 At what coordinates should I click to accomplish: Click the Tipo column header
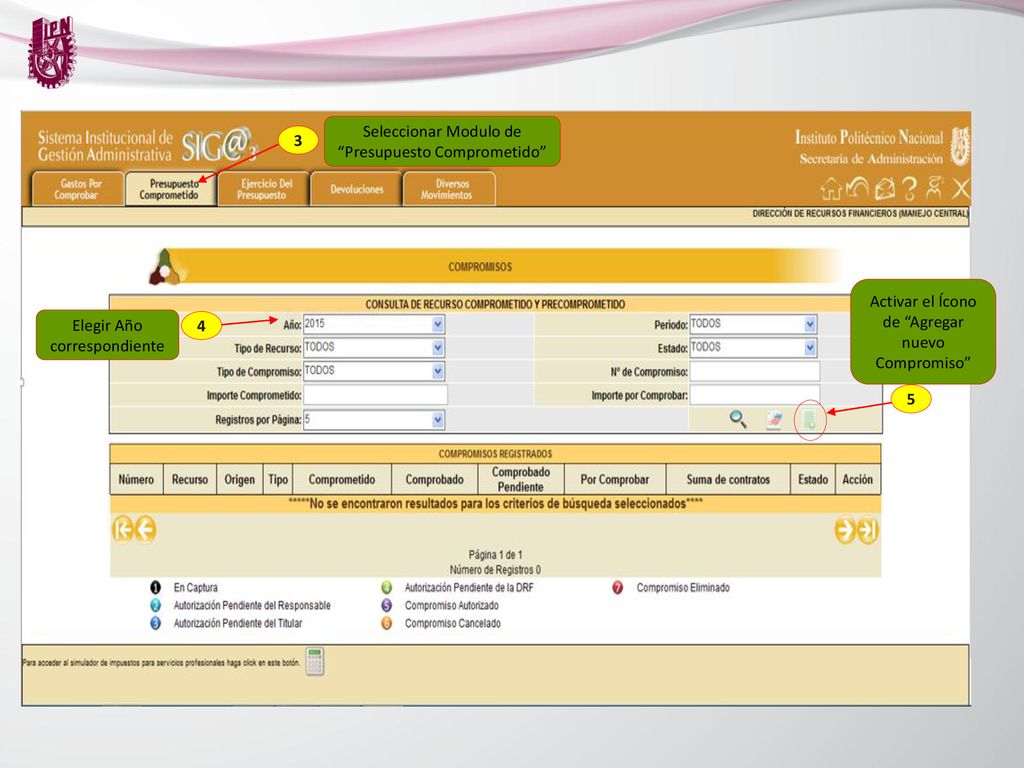point(278,479)
